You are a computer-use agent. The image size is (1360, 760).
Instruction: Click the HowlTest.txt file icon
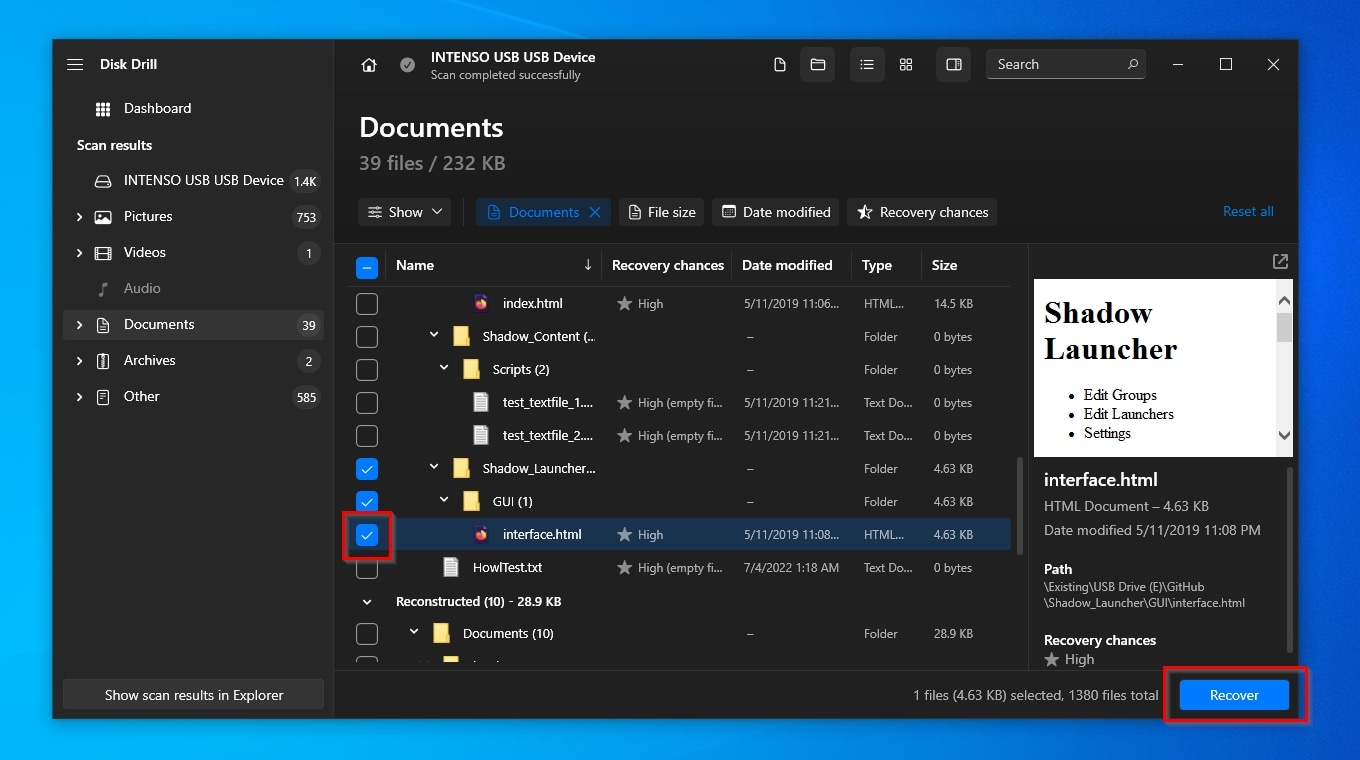click(451, 567)
